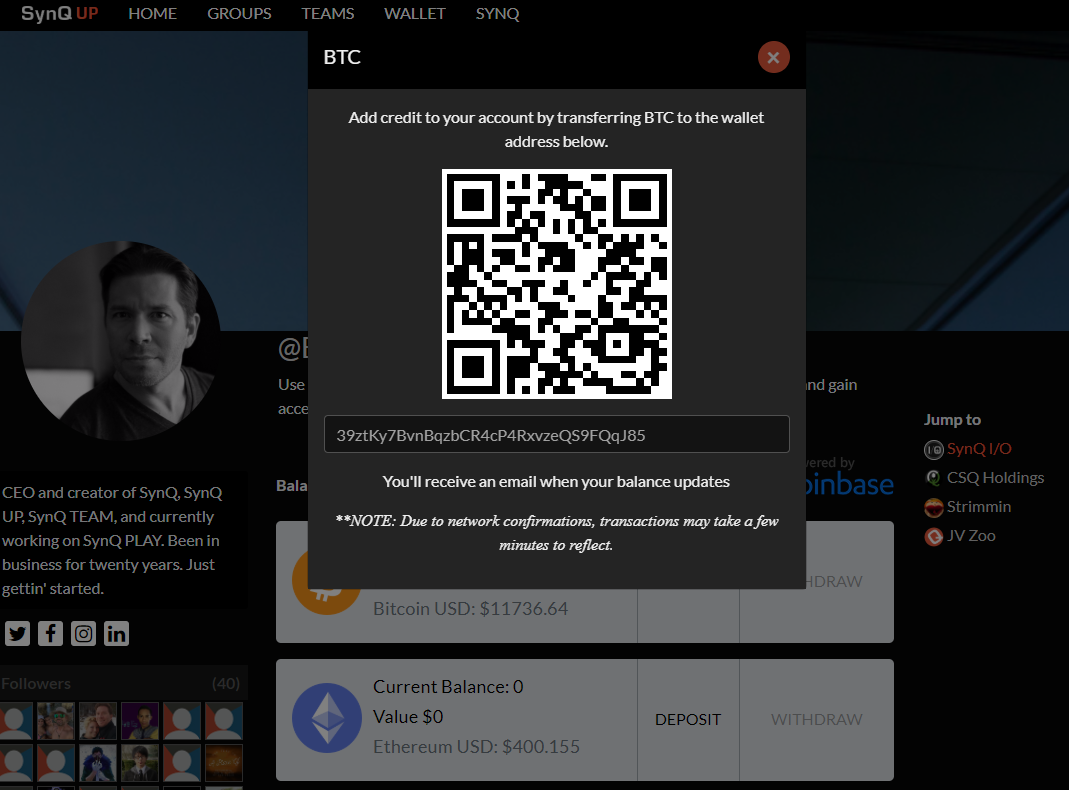Click the Followers heading
This screenshot has height=790, width=1069.
(35, 684)
